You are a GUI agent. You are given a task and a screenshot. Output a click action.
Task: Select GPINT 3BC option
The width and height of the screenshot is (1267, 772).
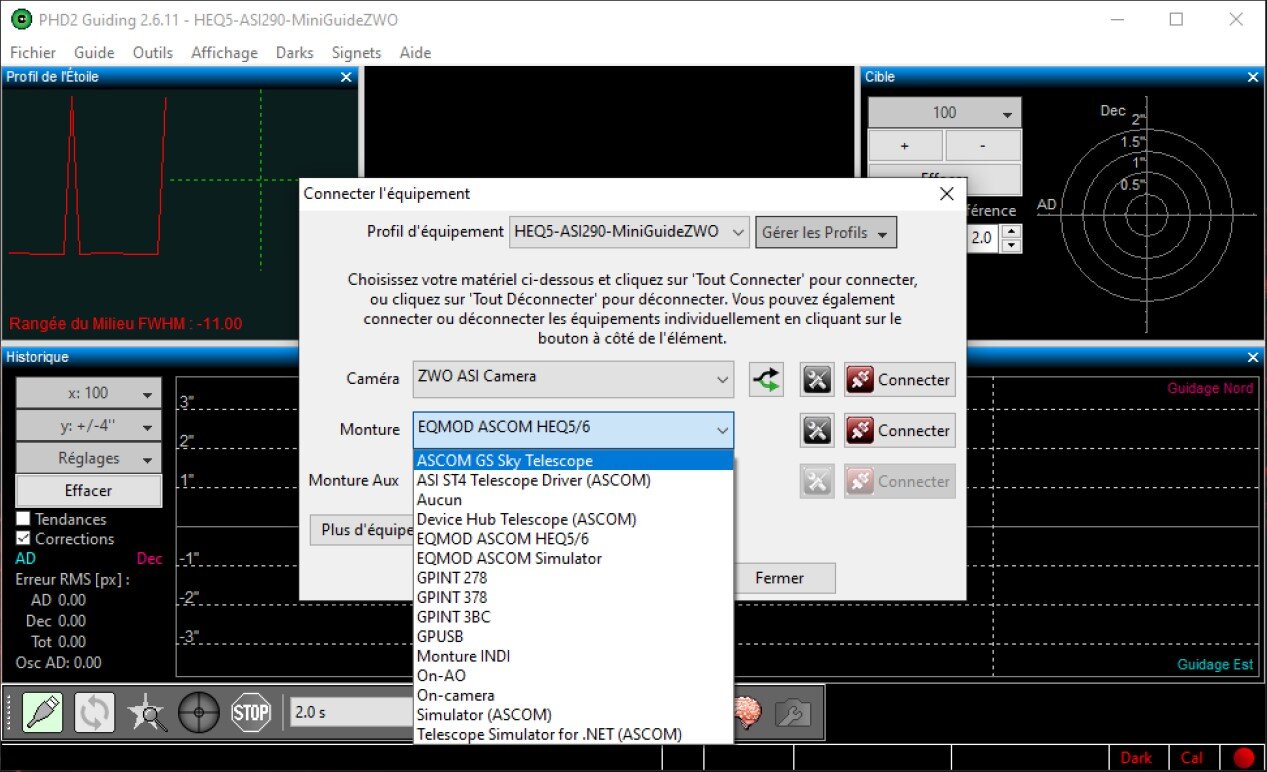(573, 617)
